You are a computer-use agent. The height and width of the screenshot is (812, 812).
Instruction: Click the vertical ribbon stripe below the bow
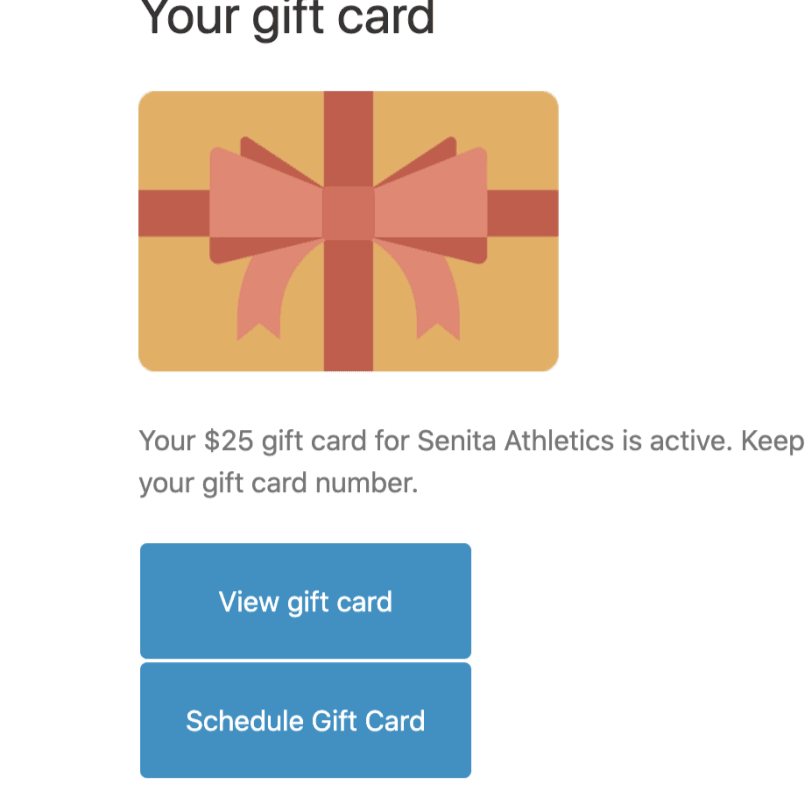coord(348,330)
